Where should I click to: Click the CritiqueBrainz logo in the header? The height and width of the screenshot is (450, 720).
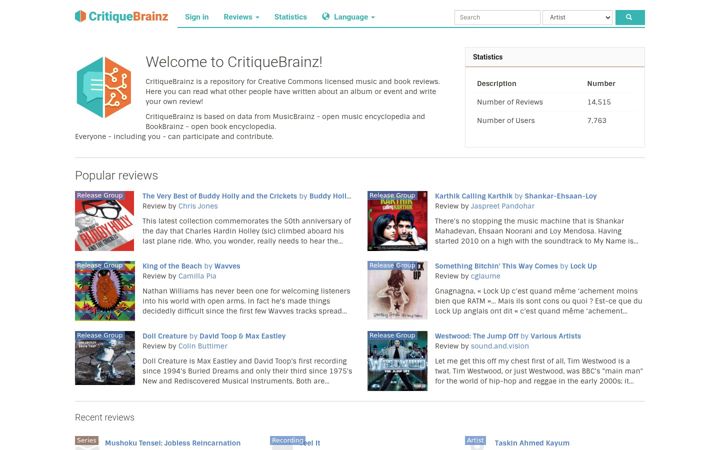[121, 17]
